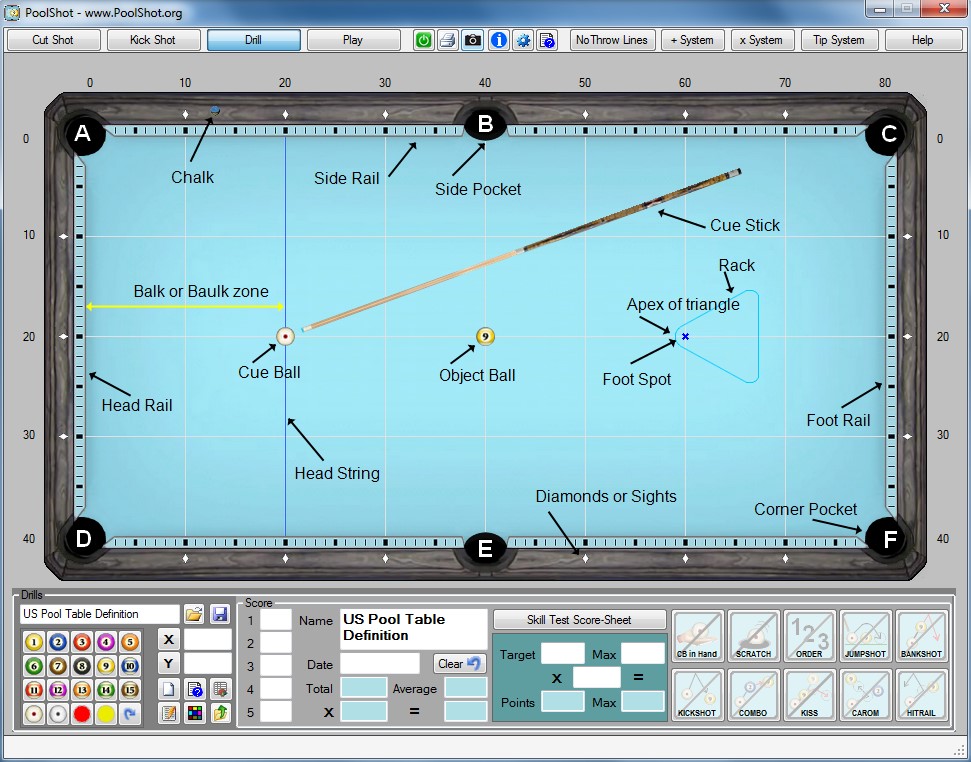The width and height of the screenshot is (971, 762).
Task: Click the blue curved arrow in ball palette
Action: click(129, 714)
